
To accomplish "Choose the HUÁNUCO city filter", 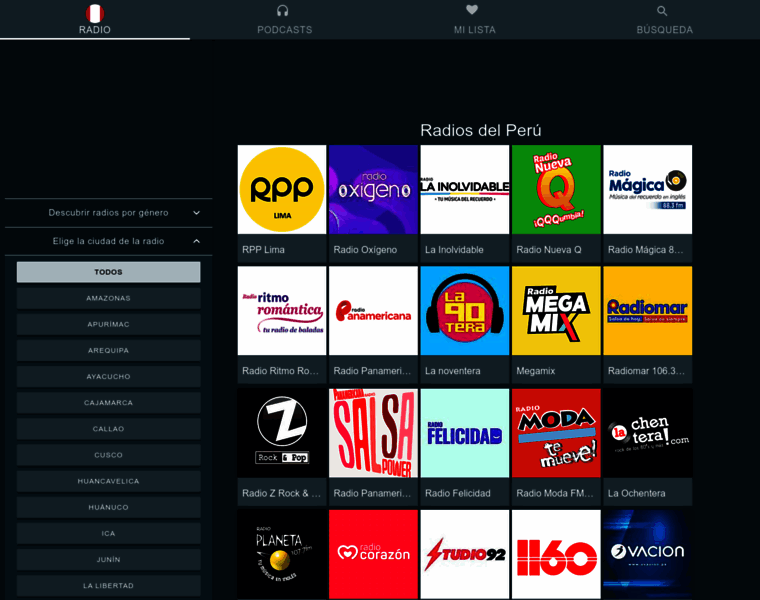I will [109, 507].
